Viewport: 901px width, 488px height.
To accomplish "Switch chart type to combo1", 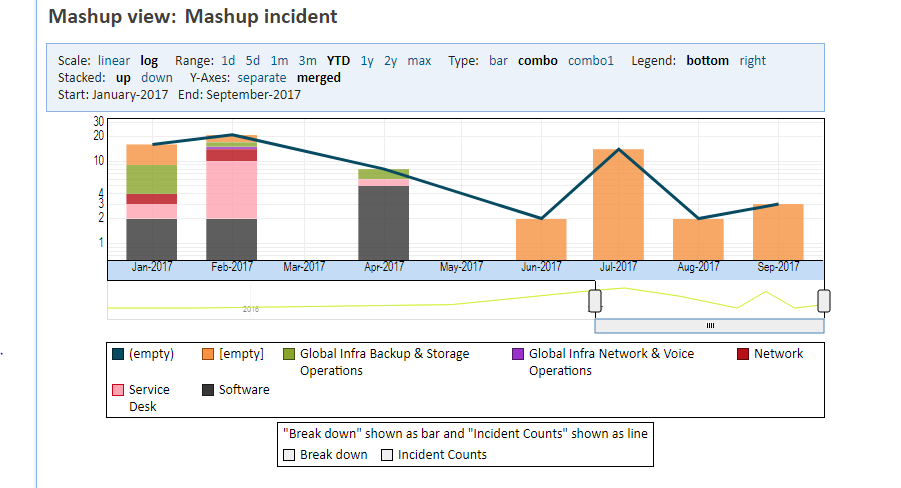I will click(x=591, y=61).
